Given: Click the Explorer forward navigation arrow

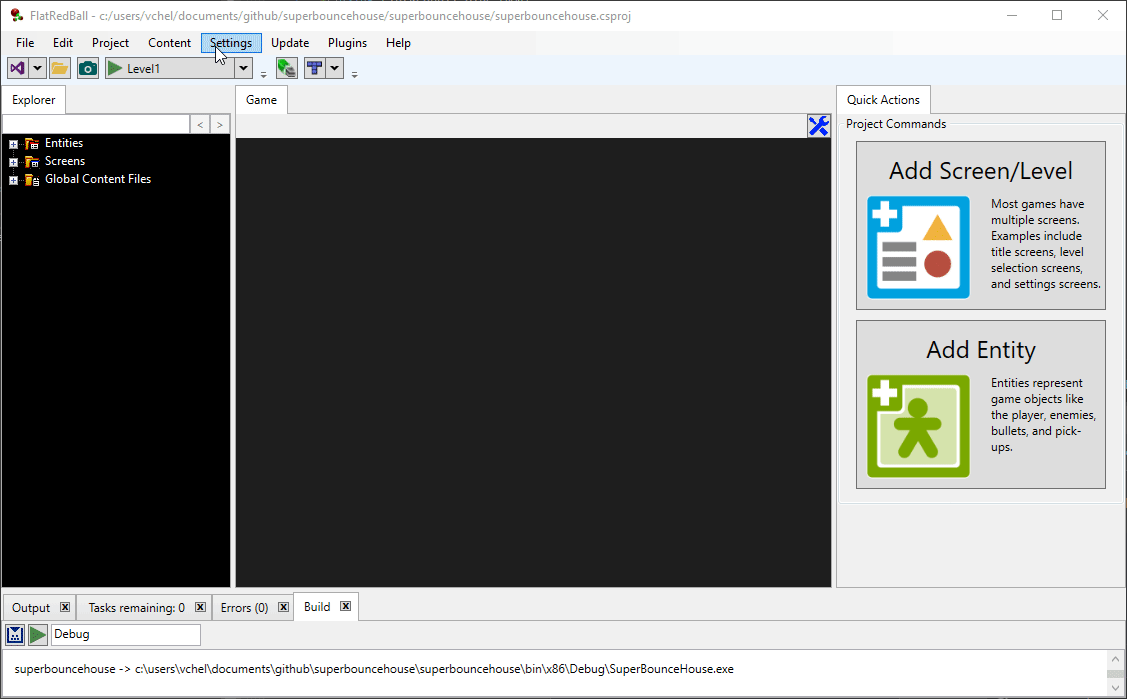Looking at the screenshot, I should tap(220, 124).
